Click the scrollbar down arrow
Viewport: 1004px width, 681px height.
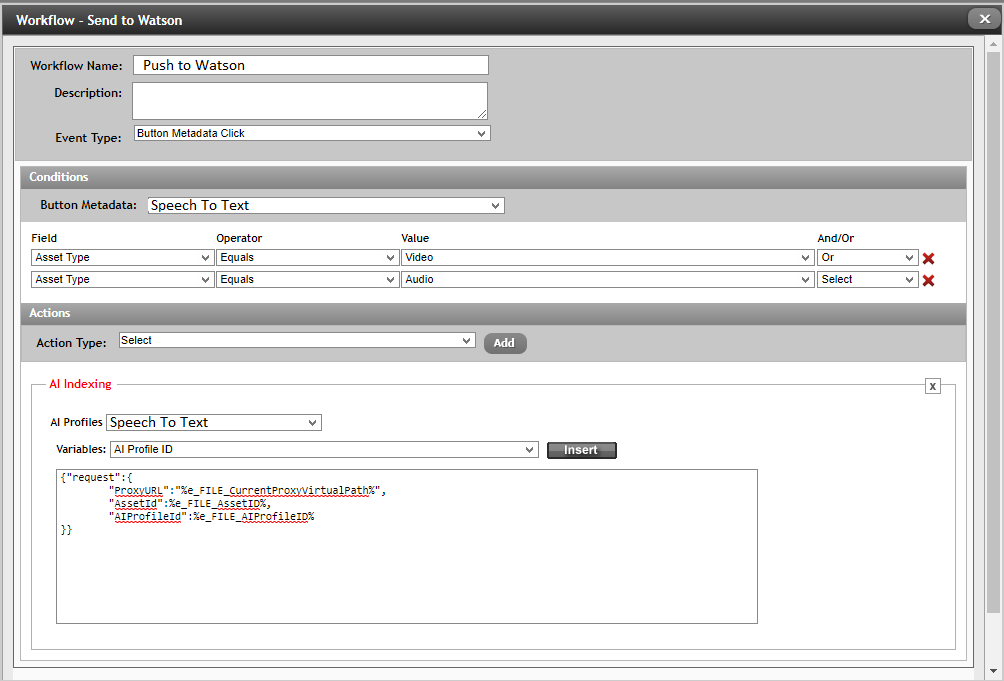[x=993, y=672]
